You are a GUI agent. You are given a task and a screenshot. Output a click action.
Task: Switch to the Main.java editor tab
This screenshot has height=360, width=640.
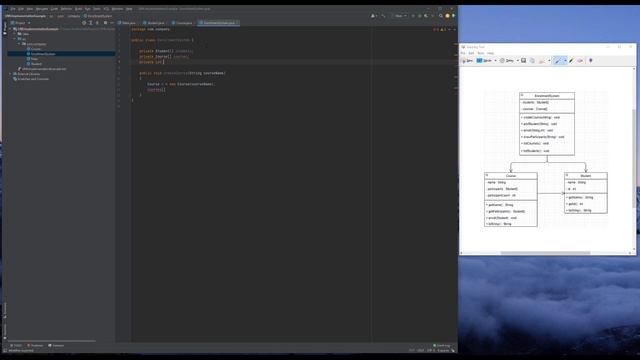(x=127, y=23)
